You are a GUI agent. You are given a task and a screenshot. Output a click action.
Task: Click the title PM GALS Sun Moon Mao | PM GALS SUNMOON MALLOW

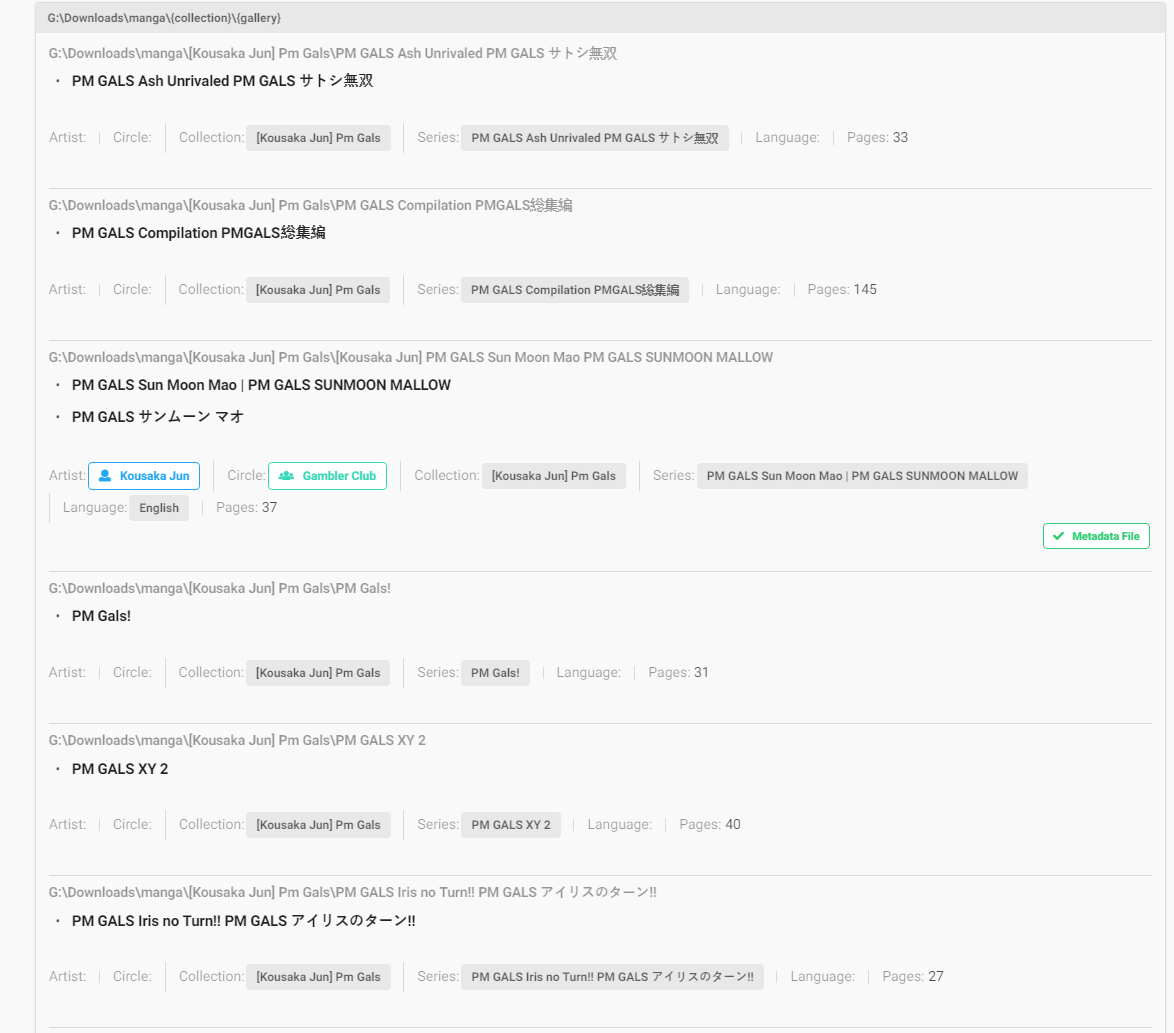[261, 384]
